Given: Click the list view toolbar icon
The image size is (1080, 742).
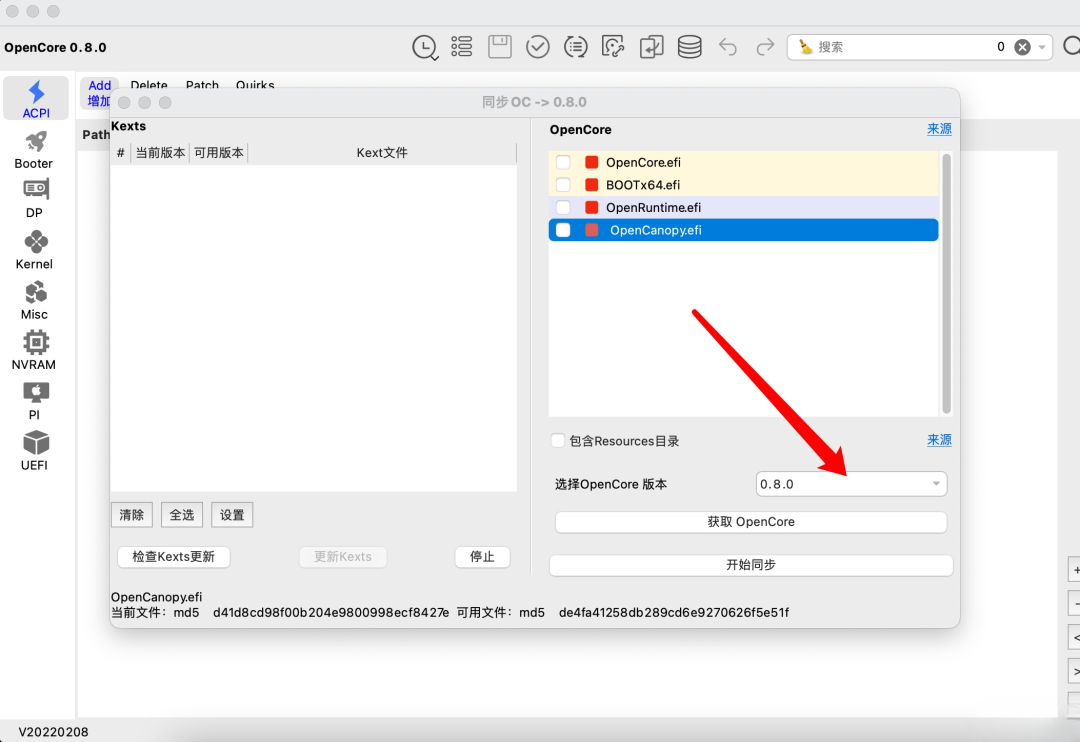Looking at the screenshot, I should pyautogui.click(x=461, y=47).
